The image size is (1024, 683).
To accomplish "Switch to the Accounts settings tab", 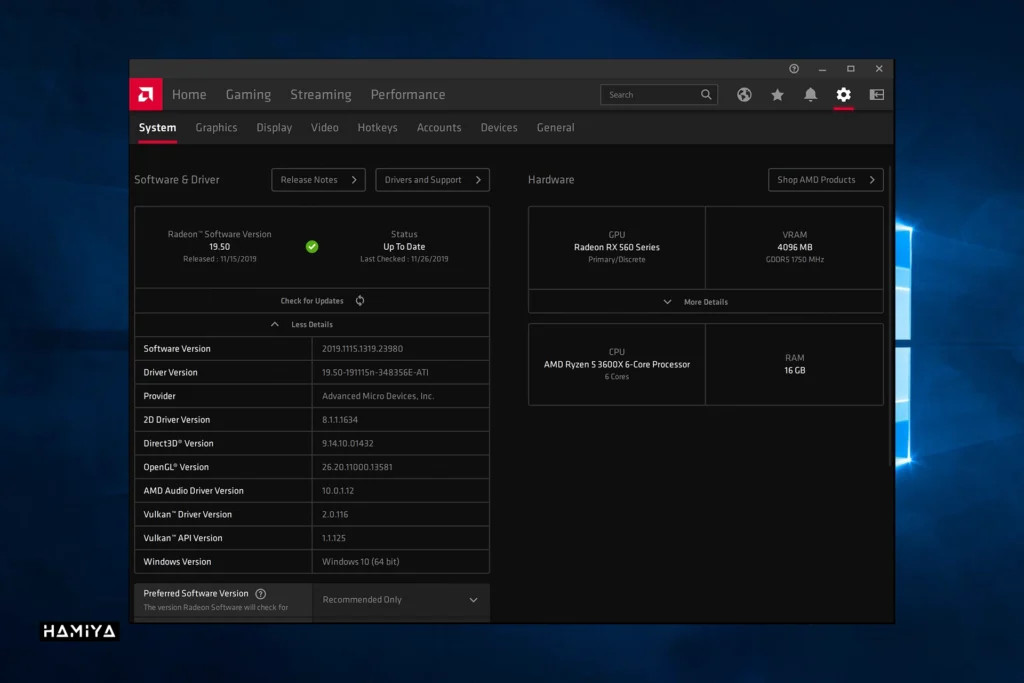I will (439, 127).
